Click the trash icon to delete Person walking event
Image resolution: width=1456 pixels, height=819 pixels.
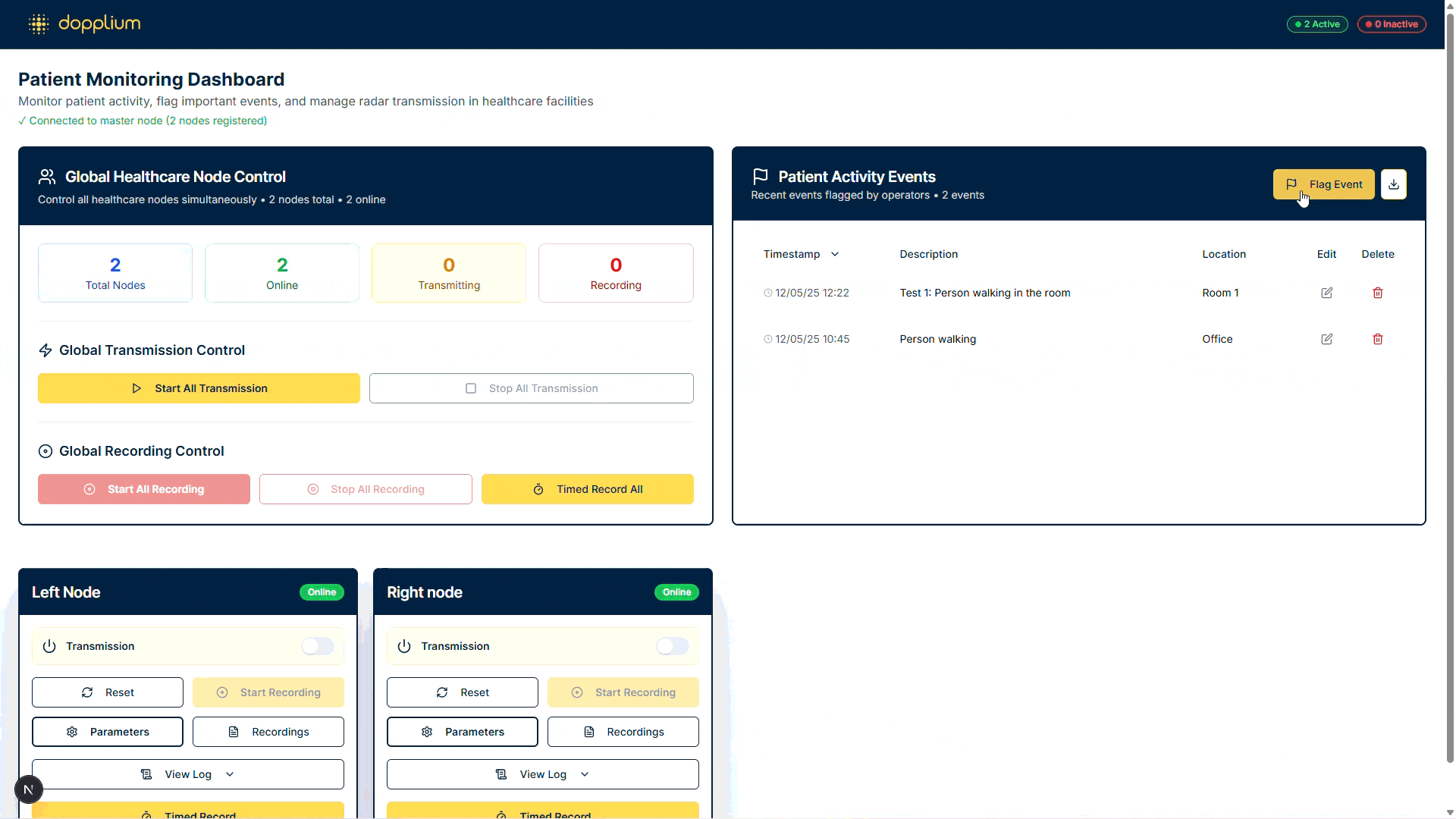tap(1377, 339)
